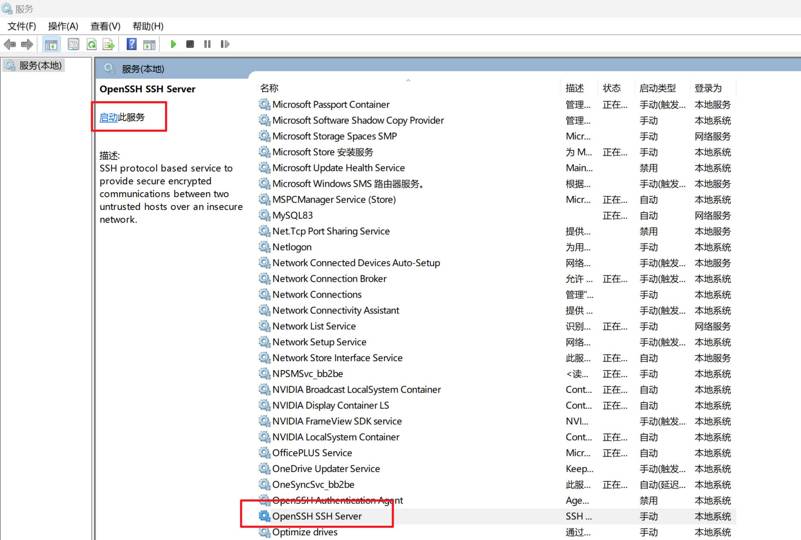Viewport: 801px width, 540px height.
Task: Select the OpenSSH SSH Server service
Action: [316, 516]
